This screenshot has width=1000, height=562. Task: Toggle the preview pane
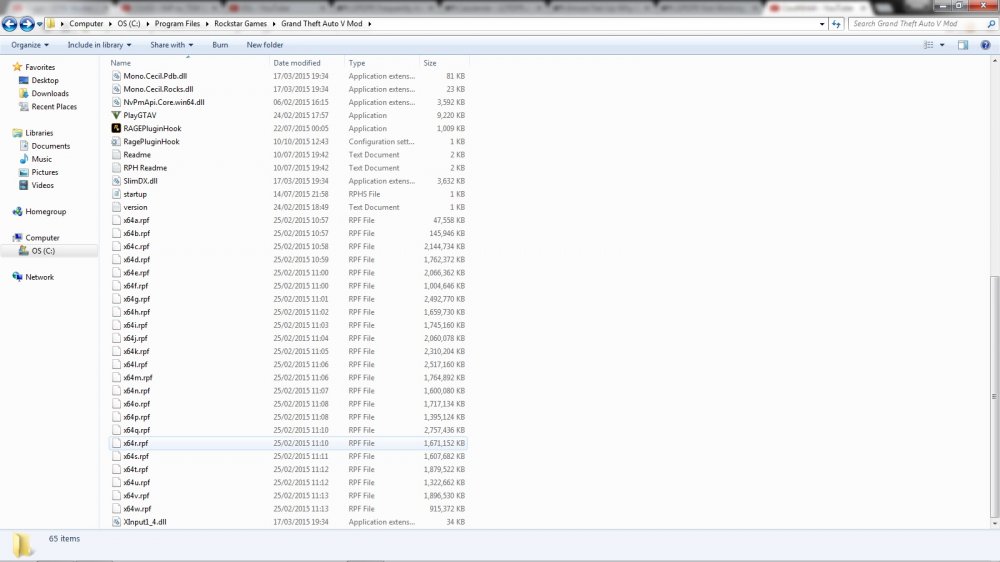point(963,45)
